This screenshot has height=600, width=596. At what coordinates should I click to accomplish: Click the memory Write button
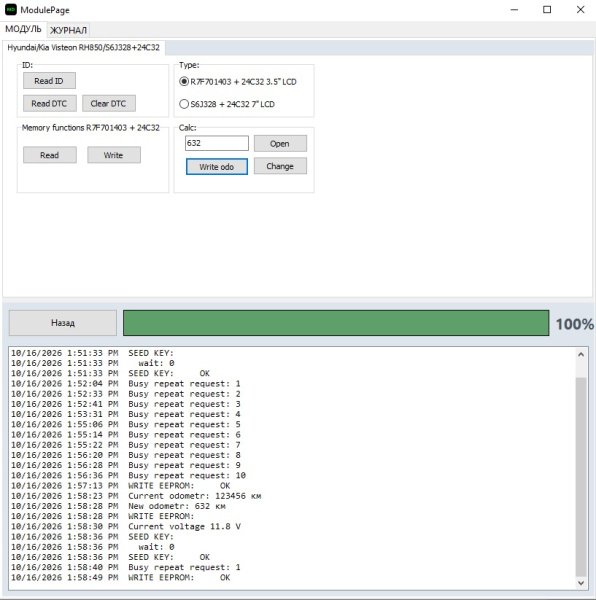click(114, 155)
